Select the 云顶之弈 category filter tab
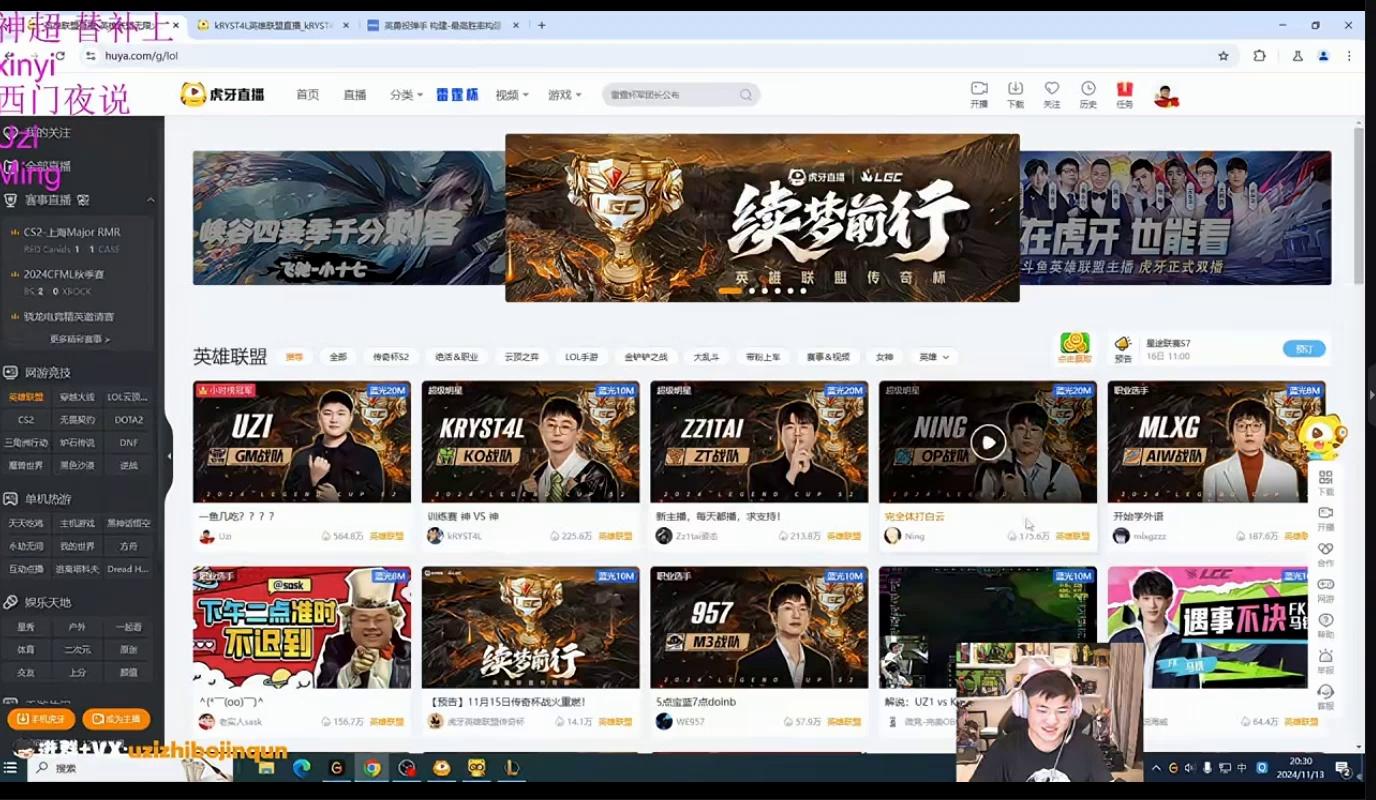Viewport: 1376px width, 800px height. [521, 357]
